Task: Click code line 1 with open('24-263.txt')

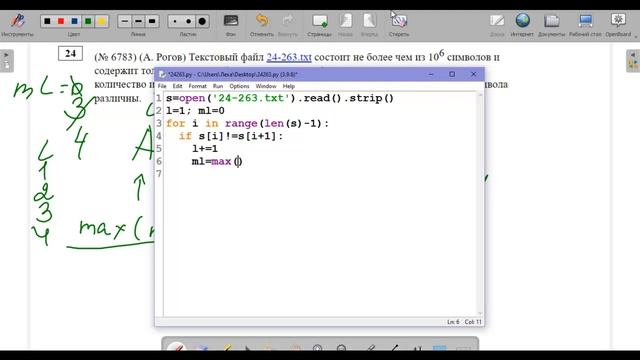Action: (x=280, y=98)
